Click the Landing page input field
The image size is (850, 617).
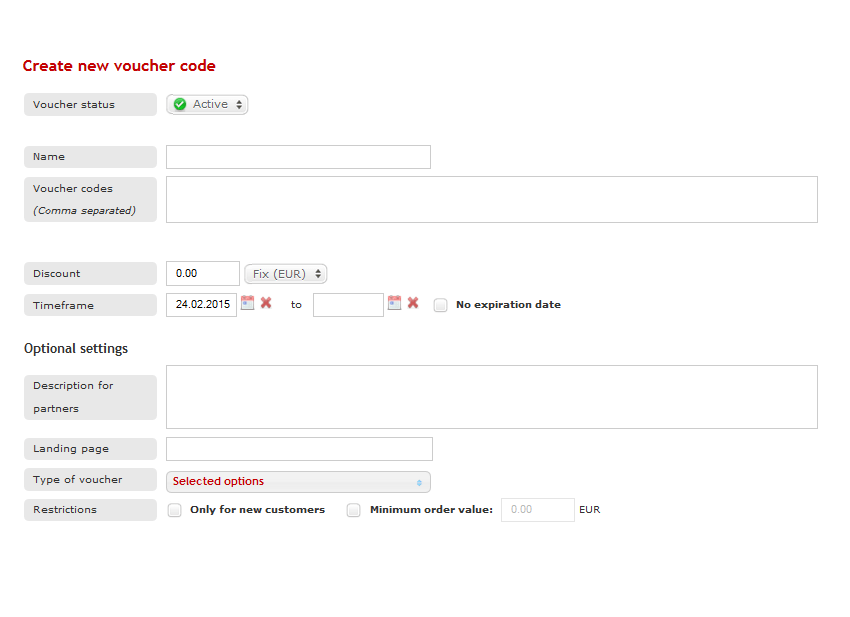click(299, 449)
